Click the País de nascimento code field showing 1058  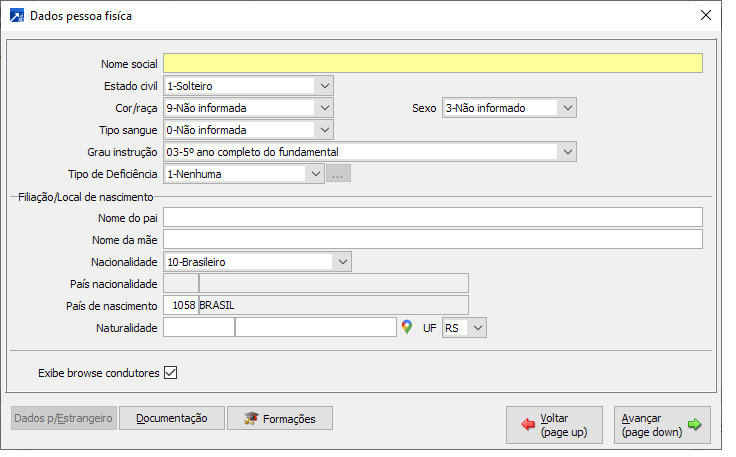coord(181,305)
